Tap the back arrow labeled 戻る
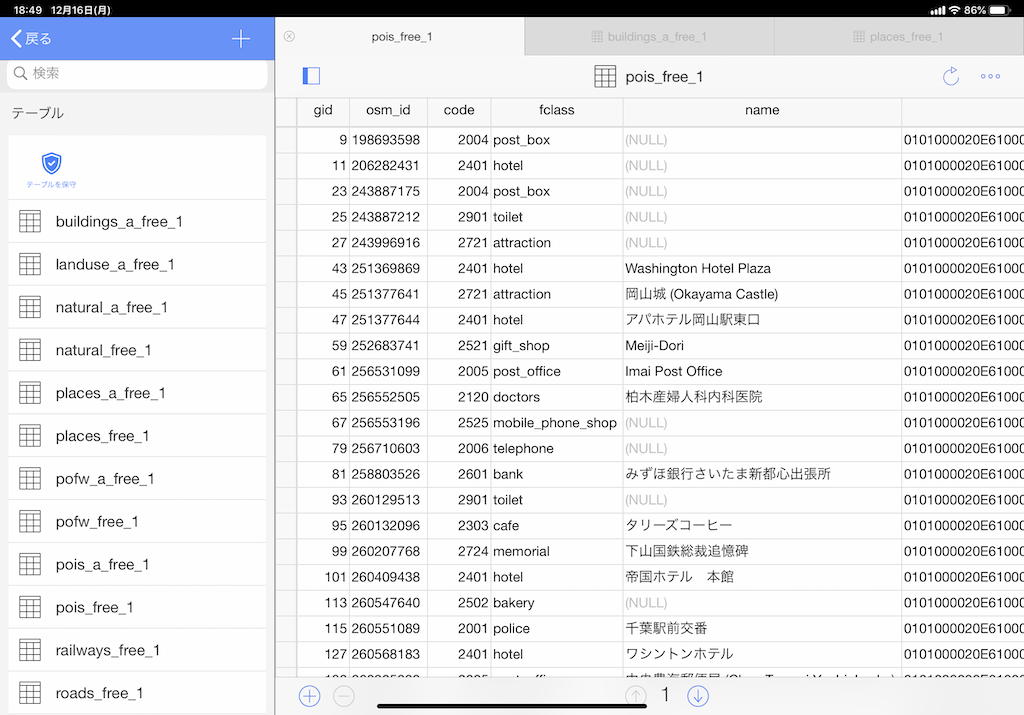Screen dimensions: 1024x715 [31, 39]
